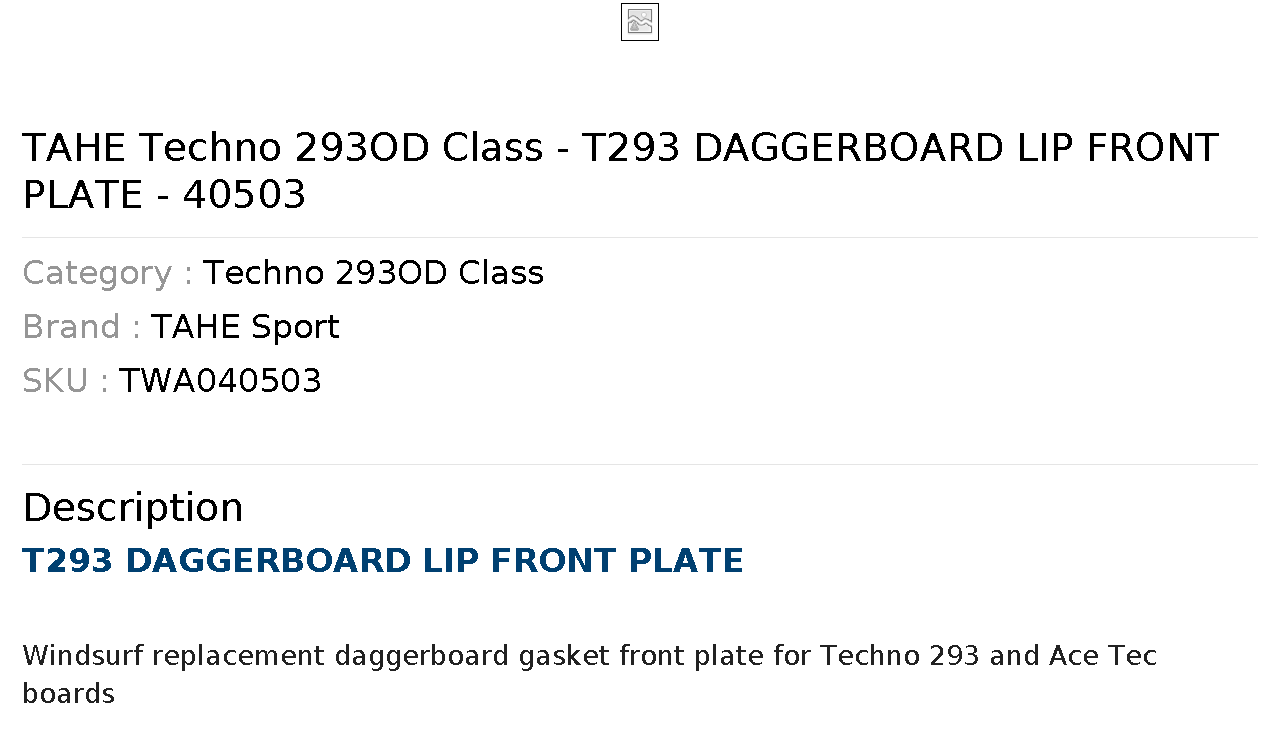The width and height of the screenshot is (1280, 743).
Task: Open the Techno 293OD Class category link
Action: pos(373,273)
